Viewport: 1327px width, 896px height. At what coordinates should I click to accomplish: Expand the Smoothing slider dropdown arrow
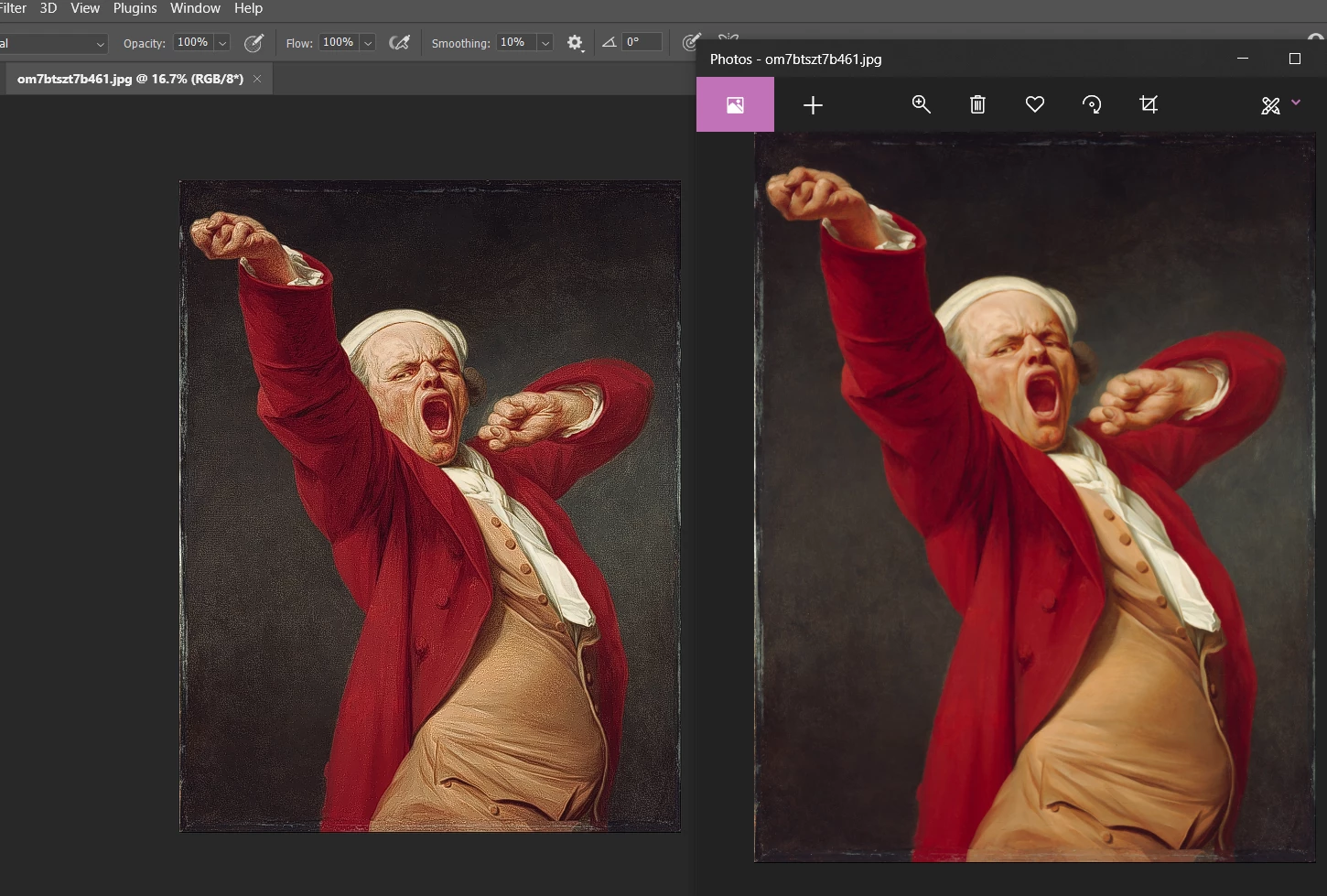(x=545, y=43)
